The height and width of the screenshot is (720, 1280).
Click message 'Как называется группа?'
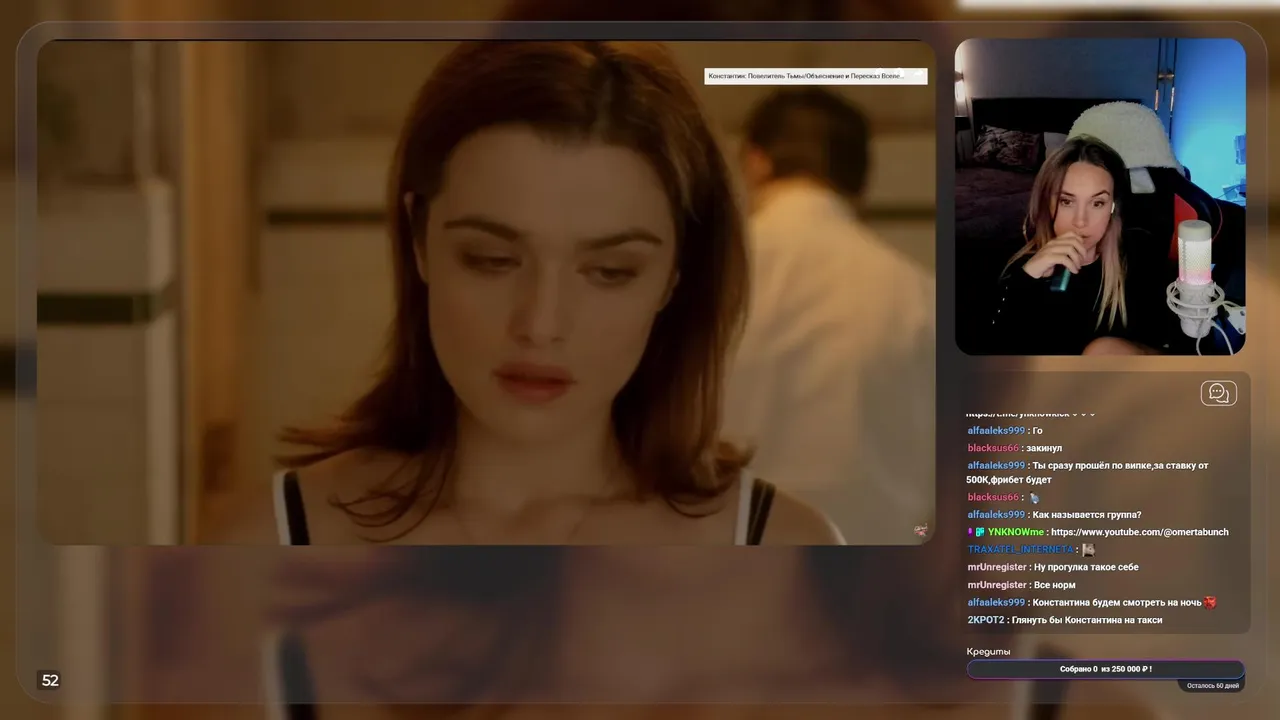point(1087,514)
